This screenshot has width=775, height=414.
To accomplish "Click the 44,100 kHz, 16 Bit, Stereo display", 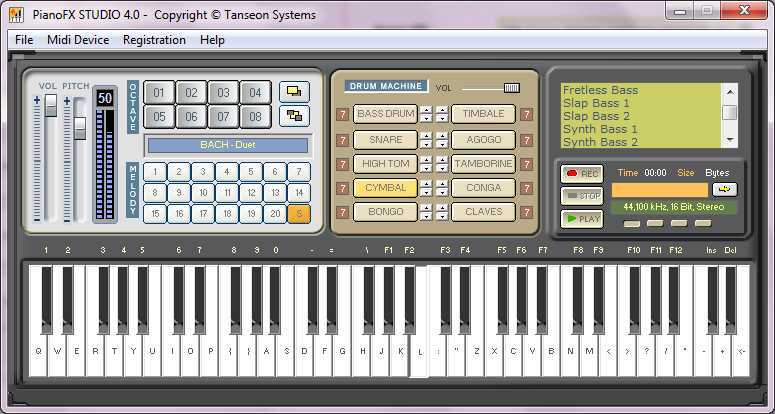I will tap(674, 207).
